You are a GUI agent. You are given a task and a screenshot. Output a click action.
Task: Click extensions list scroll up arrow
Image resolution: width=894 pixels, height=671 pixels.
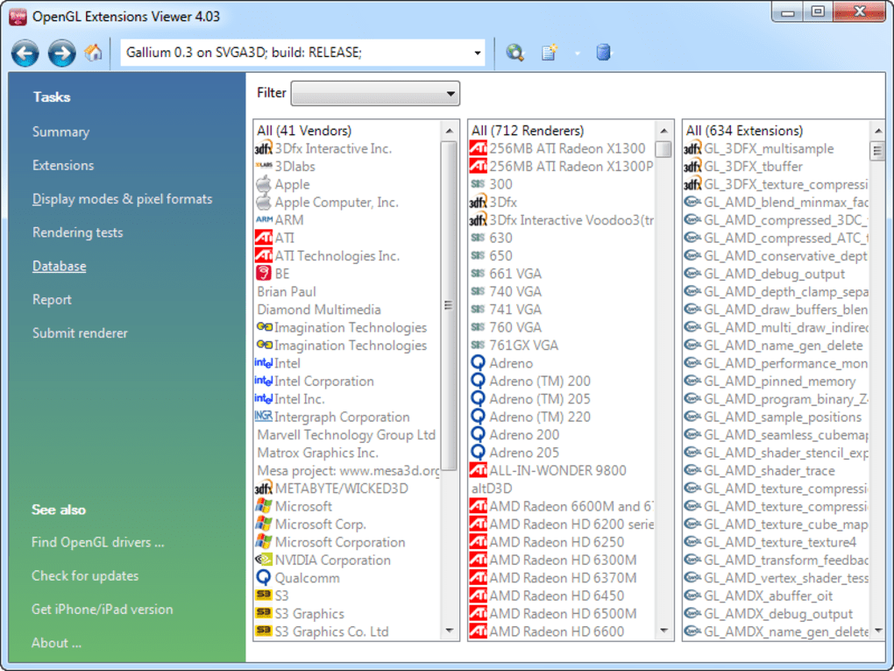pyautogui.click(x=877, y=131)
